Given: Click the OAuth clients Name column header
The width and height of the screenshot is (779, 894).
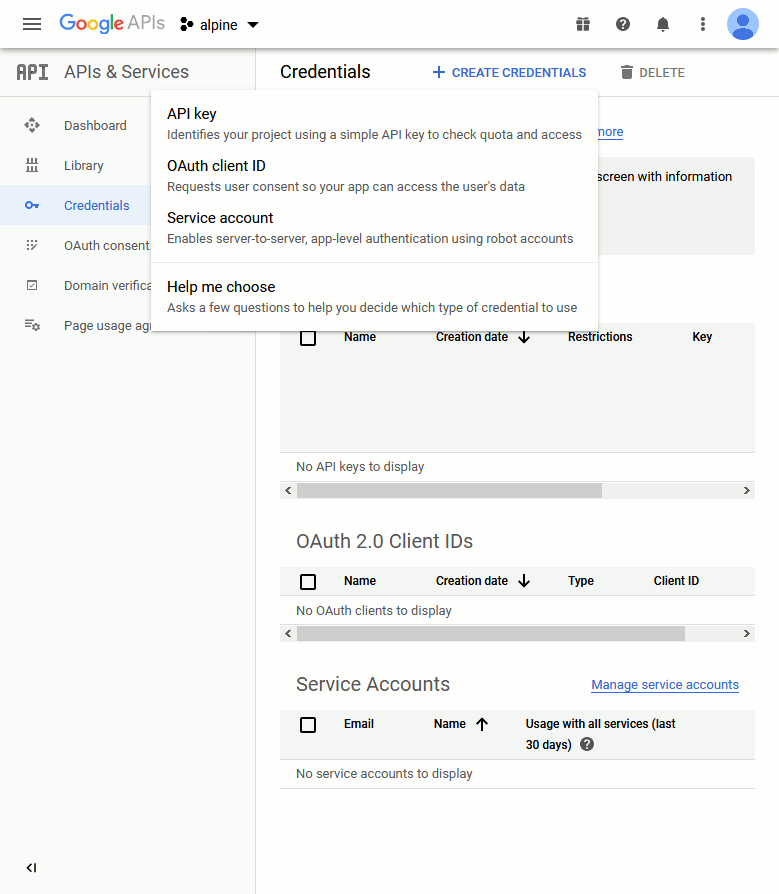Looking at the screenshot, I should (x=360, y=581).
